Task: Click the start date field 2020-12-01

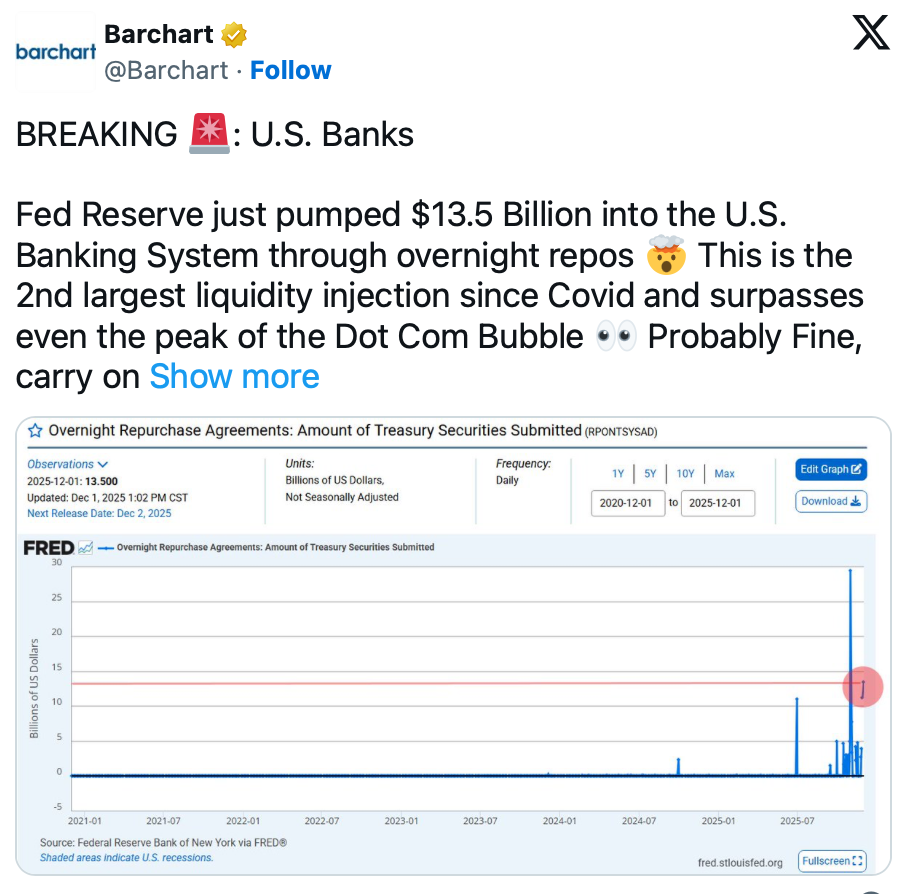Action: [x=628, y=503]
